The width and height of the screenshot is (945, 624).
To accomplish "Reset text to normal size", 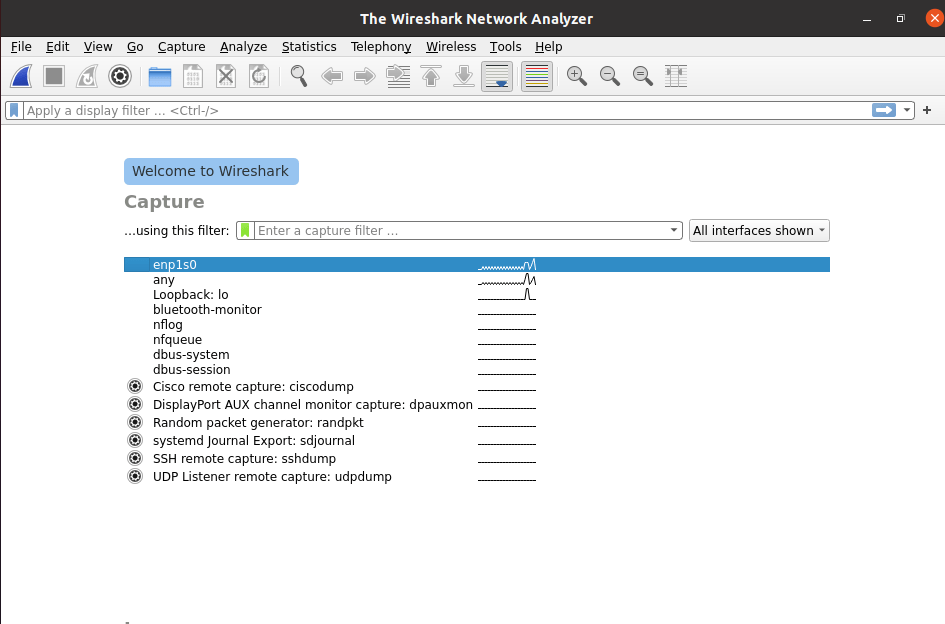I will pyautogui.click(x=643, y=77).
